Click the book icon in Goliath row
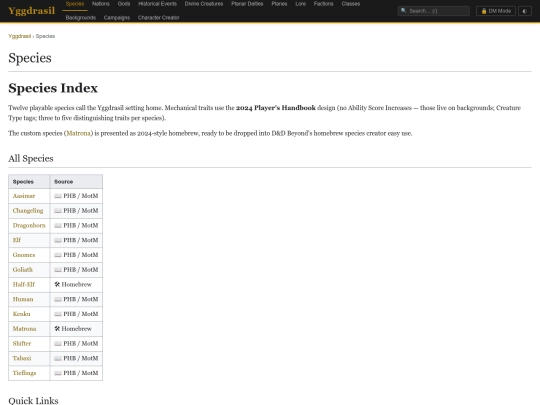This screenshot has height=405, width=540. [x=58, y=270]
